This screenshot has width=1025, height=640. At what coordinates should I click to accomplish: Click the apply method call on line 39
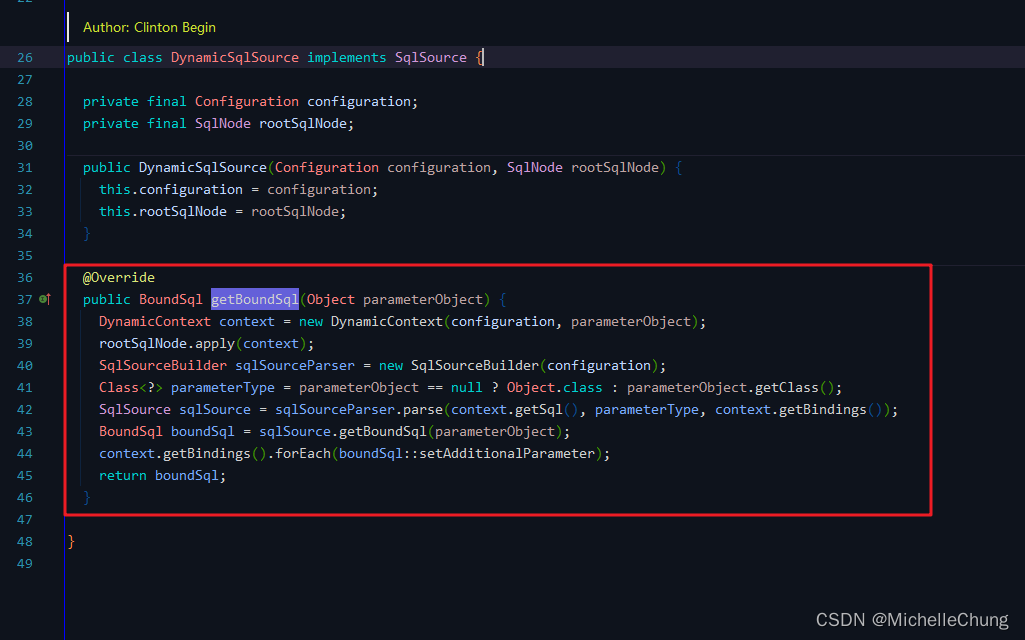214,343
